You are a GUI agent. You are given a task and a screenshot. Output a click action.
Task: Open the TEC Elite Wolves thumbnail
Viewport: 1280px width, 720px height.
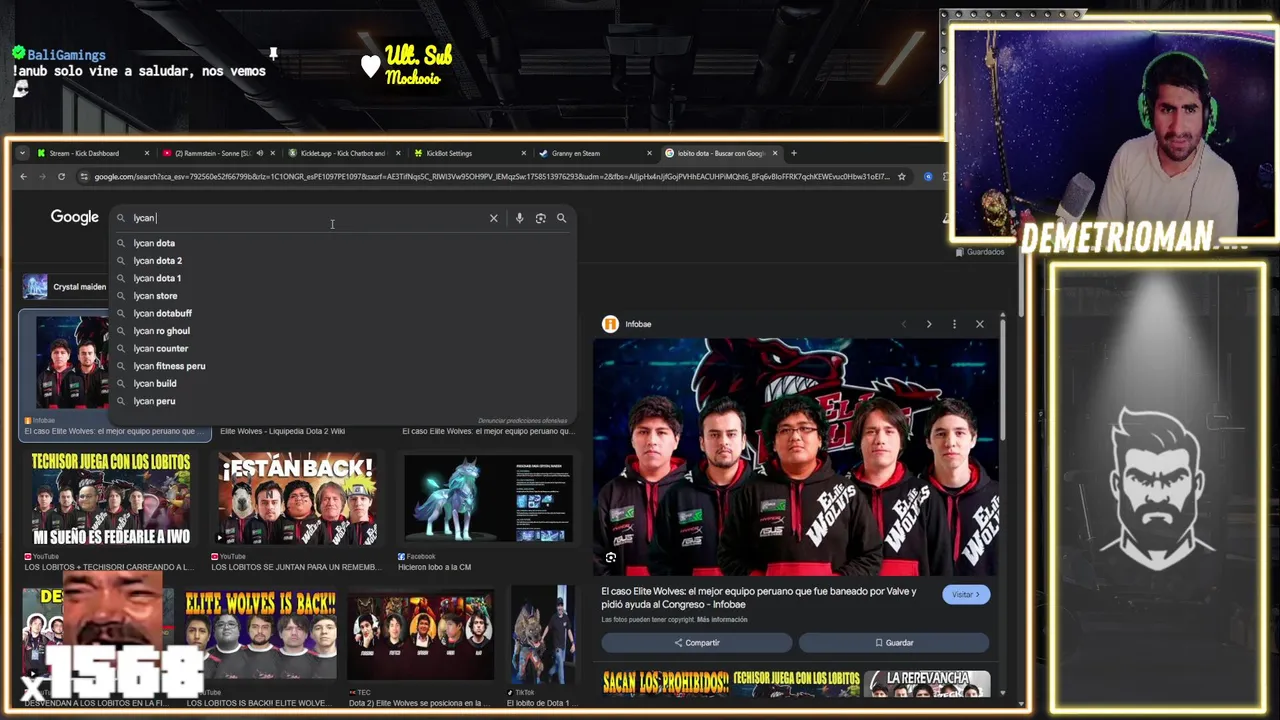[421, 635]
